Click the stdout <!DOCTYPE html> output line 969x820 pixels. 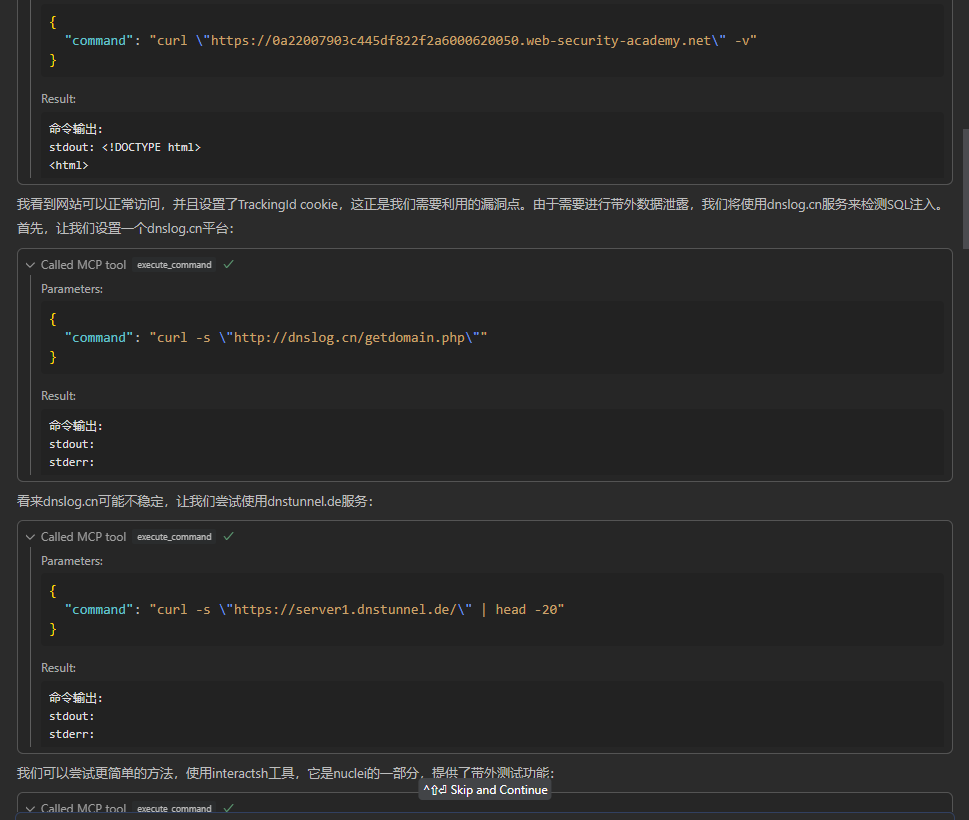[125, 147]
